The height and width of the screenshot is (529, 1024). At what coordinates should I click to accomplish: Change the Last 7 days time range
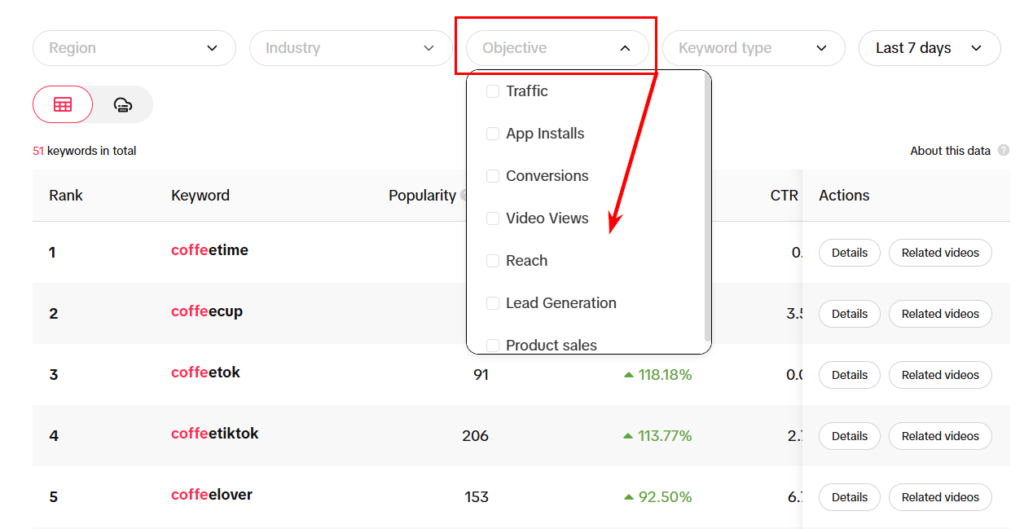929,48
